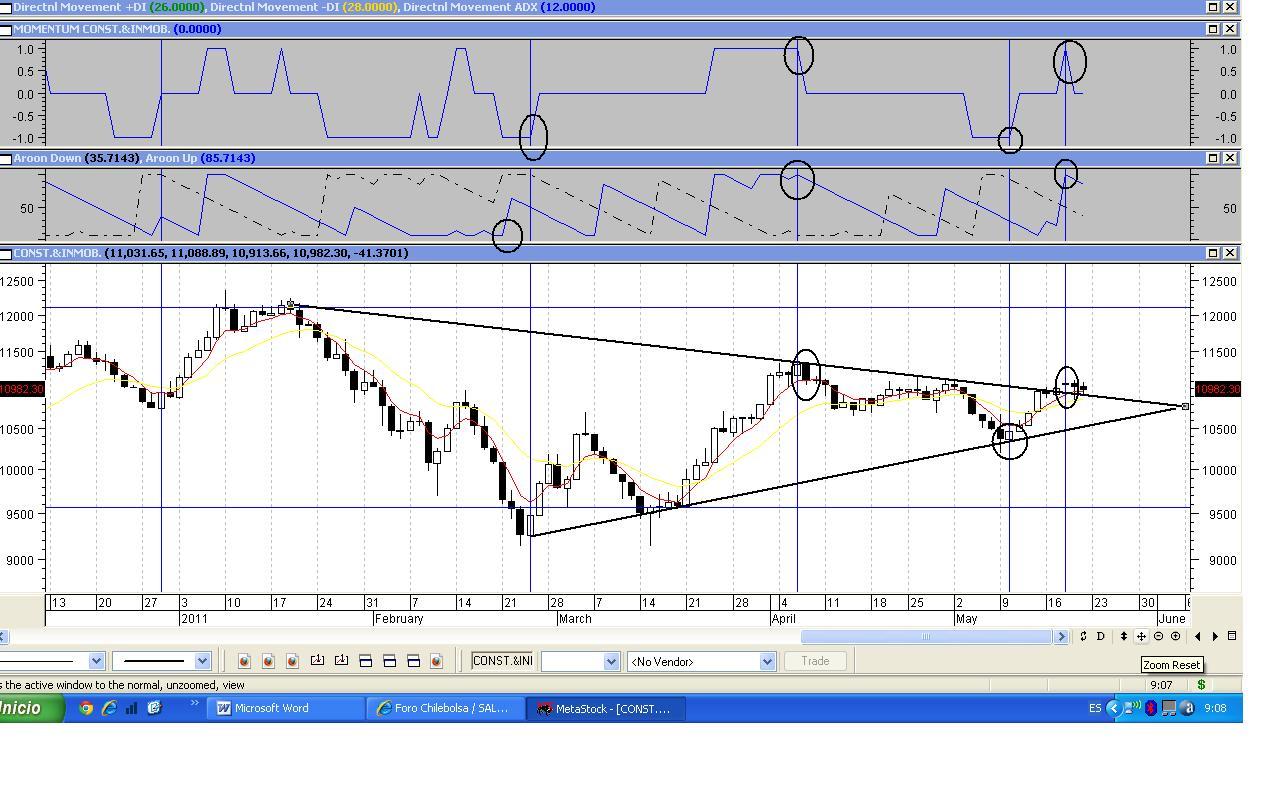Open the line weight dropdown
Image resolution: width=1280 pixels, height=800 pixels.
(202, 661)
